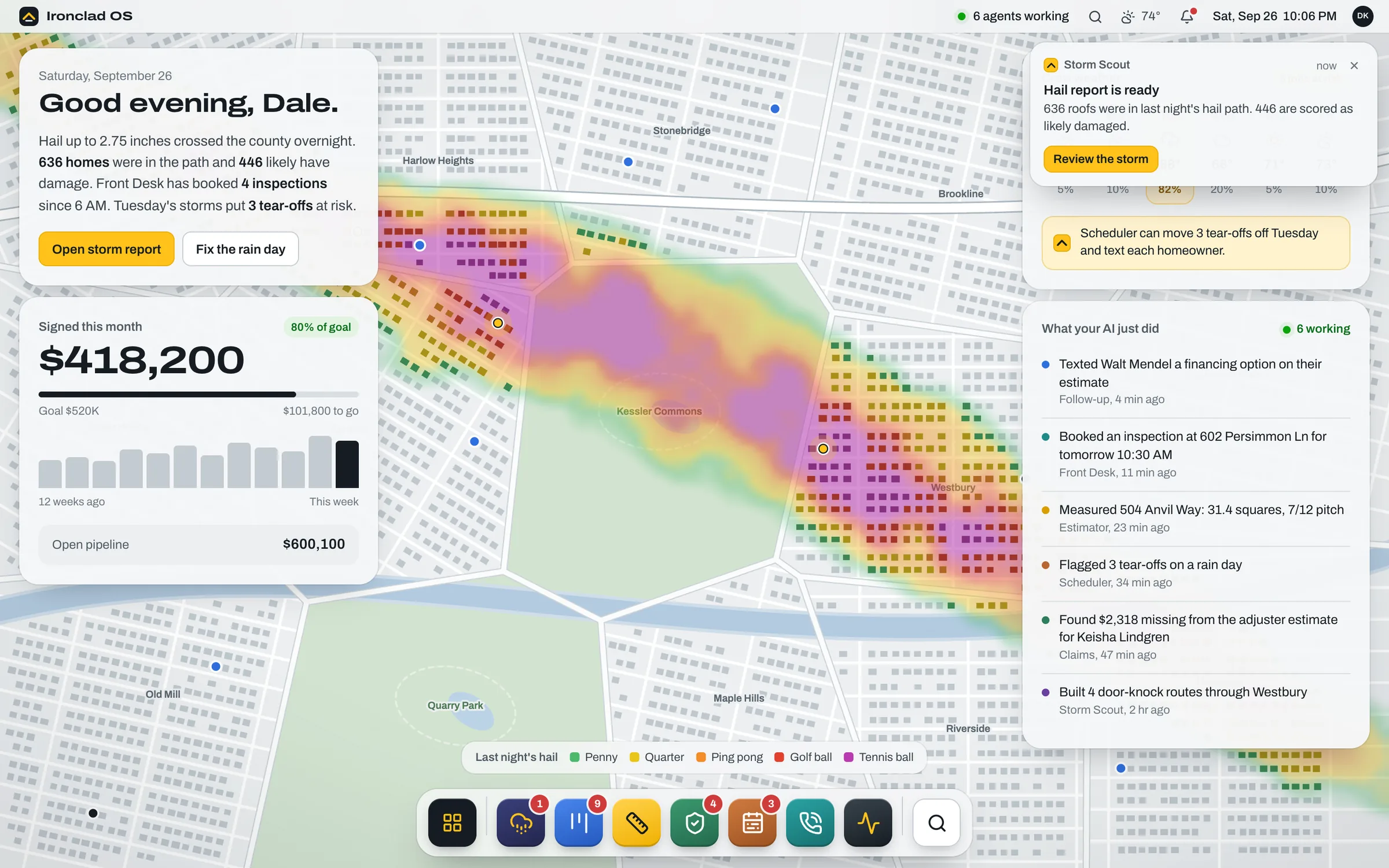Click the Kessler Commons map label
This screenshot has width=1389, height=868.
pyautogui.click(x=659, y=411)
